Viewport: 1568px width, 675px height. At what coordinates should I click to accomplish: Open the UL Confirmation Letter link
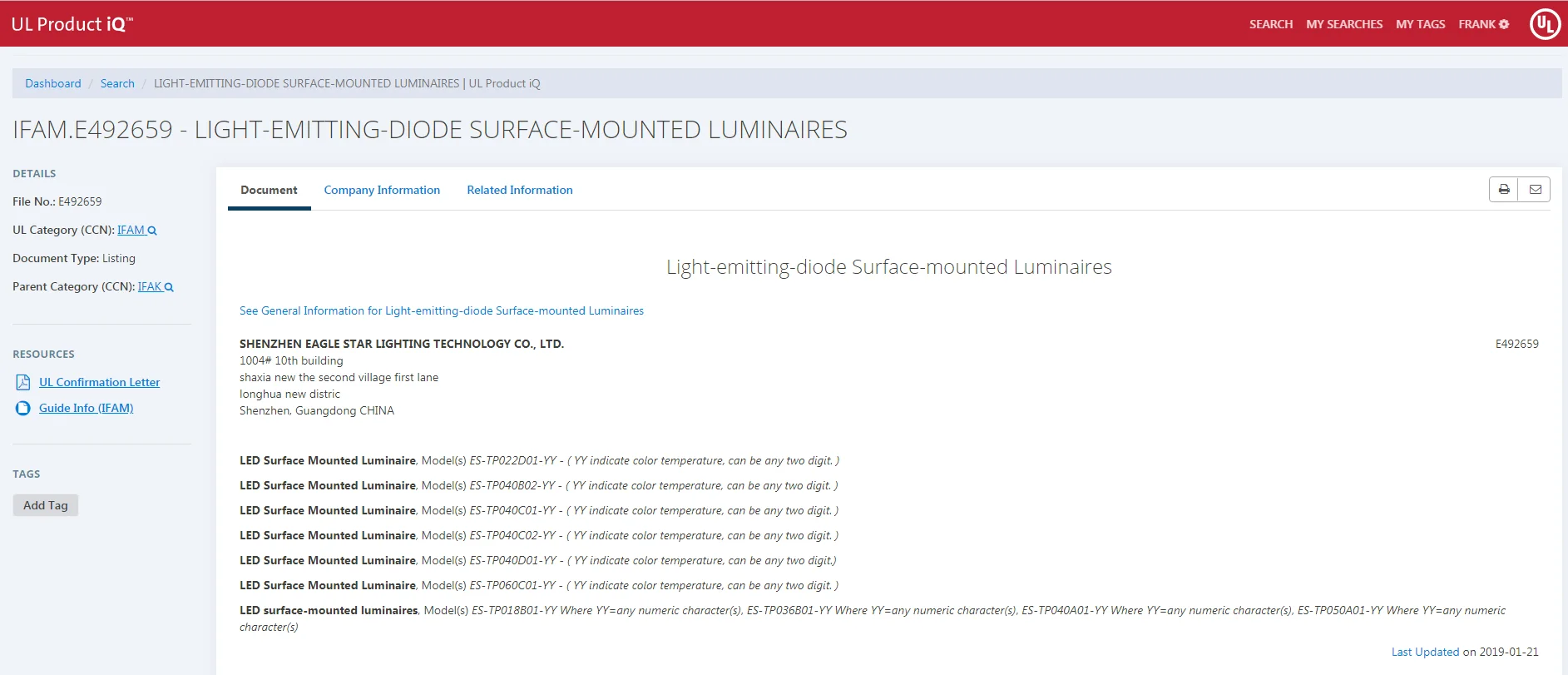[x=99, y=382]
